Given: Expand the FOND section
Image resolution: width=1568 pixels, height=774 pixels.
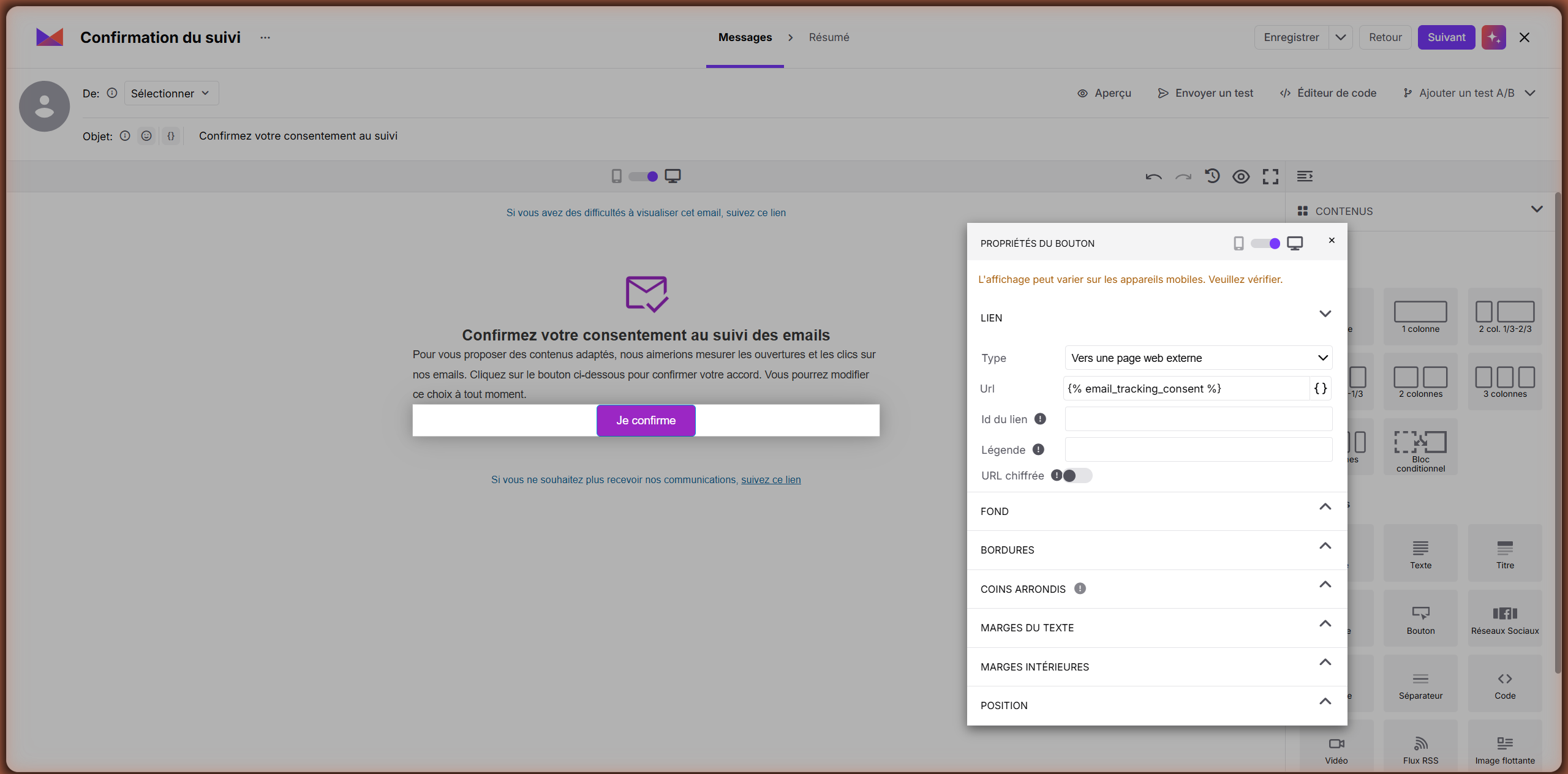Looking at the screenshot, I should coord(1157,511).
